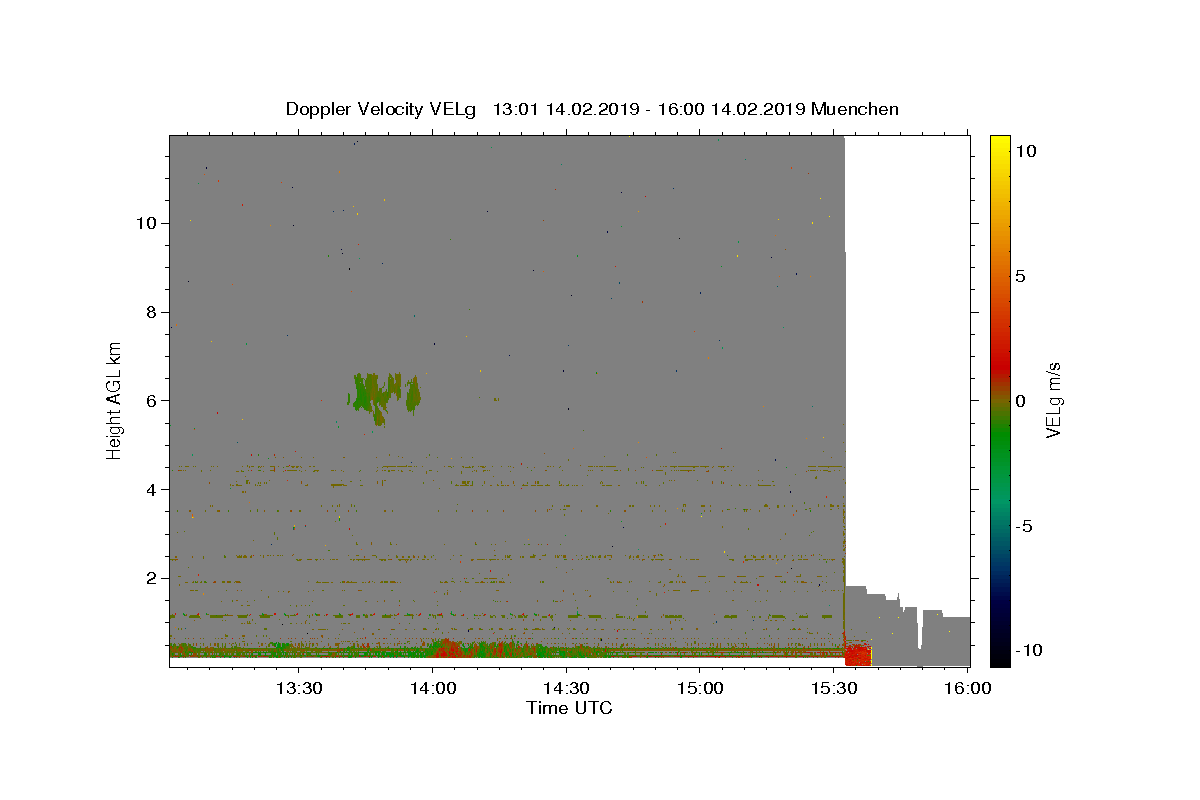Click the height tick label 8
The image size is (1200, 800).
(x=149, y=312)
